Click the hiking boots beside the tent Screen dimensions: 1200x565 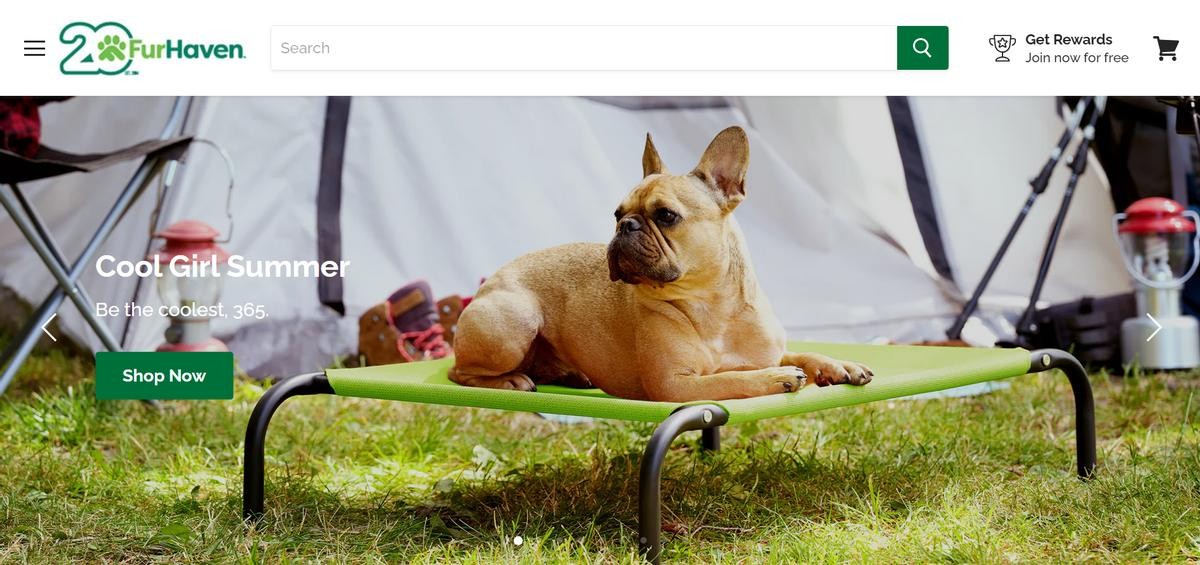pos(412,325)
